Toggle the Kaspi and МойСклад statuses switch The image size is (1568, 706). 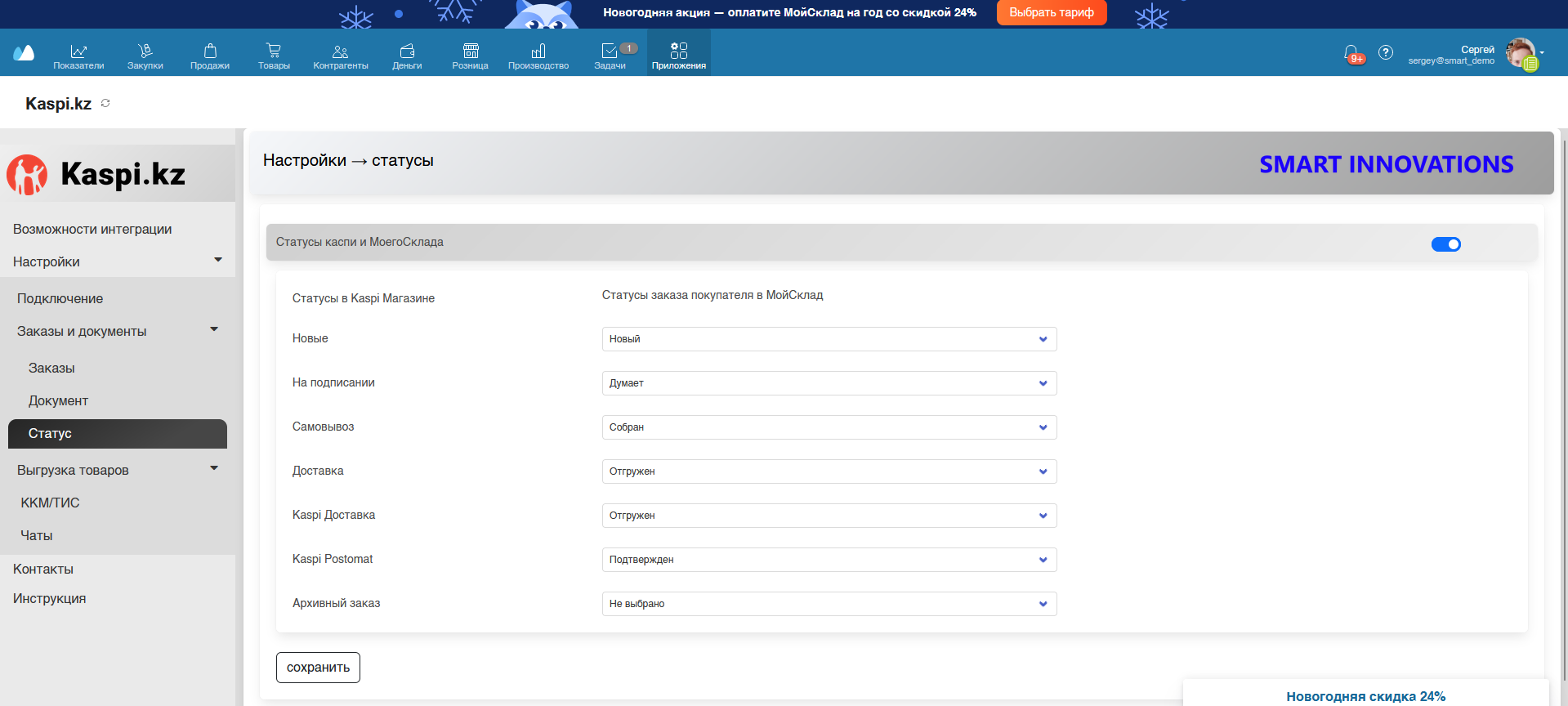tap(1445, 244)
